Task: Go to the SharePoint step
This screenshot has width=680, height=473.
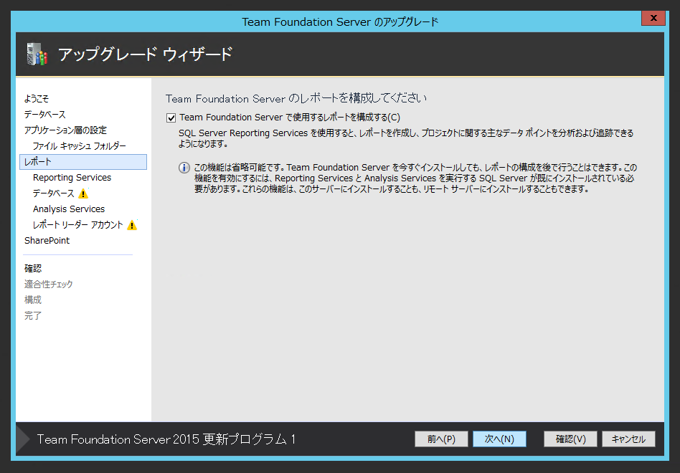Action: coord(47,241)
